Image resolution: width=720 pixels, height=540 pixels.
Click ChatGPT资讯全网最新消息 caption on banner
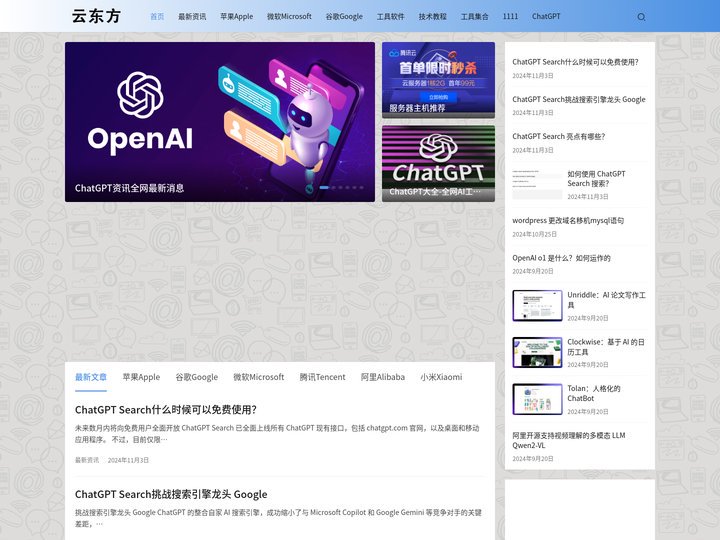129,188
